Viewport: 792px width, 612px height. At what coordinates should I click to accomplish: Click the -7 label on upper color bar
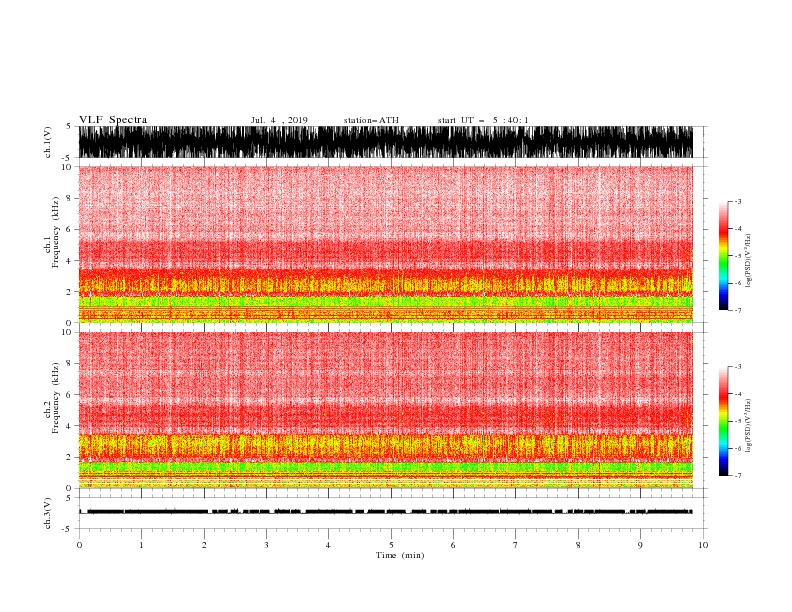(x=737, y=311)
